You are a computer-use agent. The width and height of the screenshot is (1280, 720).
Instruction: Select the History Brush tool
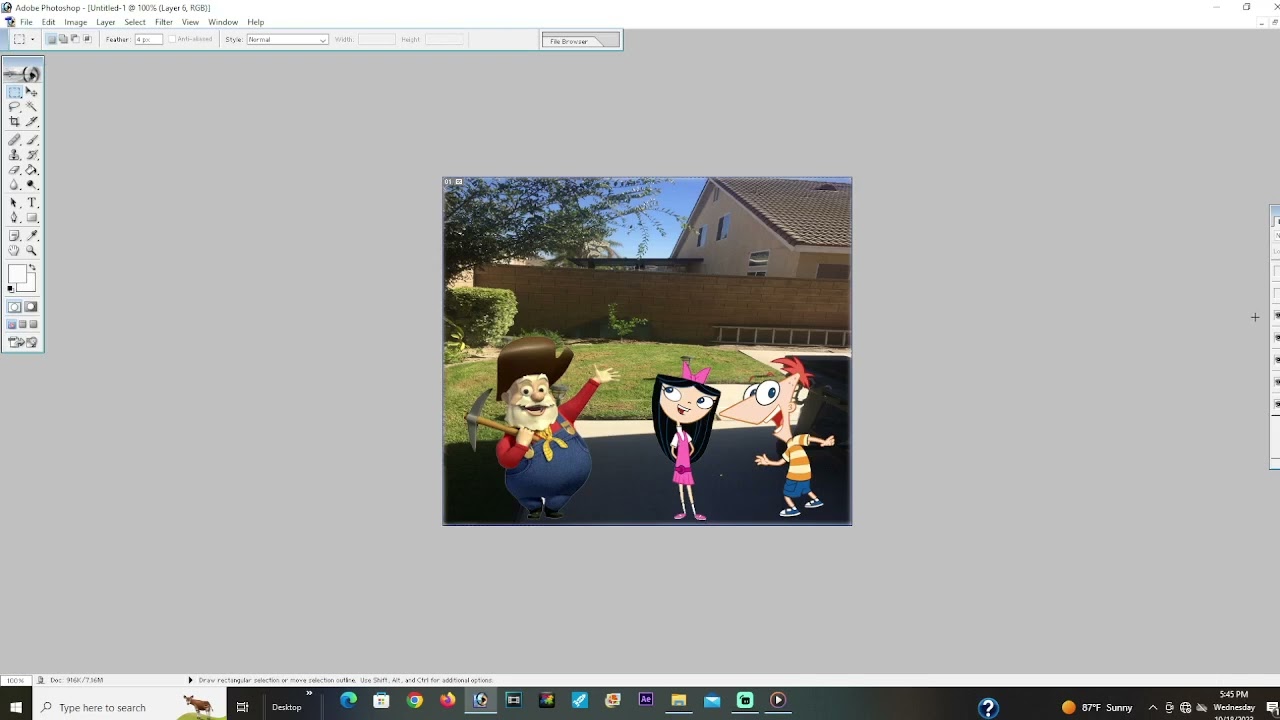coord(31,155)
